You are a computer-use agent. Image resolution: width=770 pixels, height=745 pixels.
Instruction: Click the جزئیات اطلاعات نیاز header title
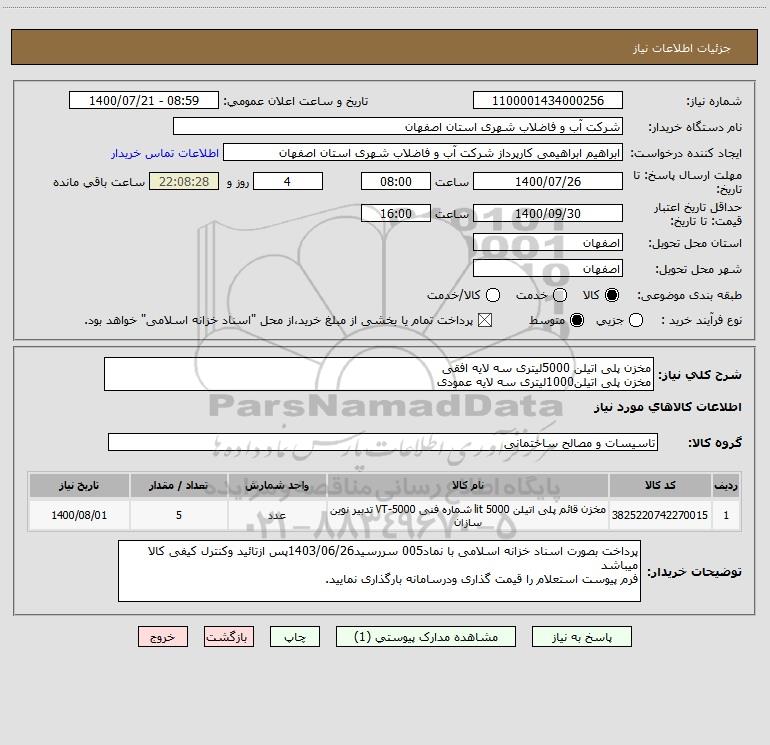coord(682,48)
